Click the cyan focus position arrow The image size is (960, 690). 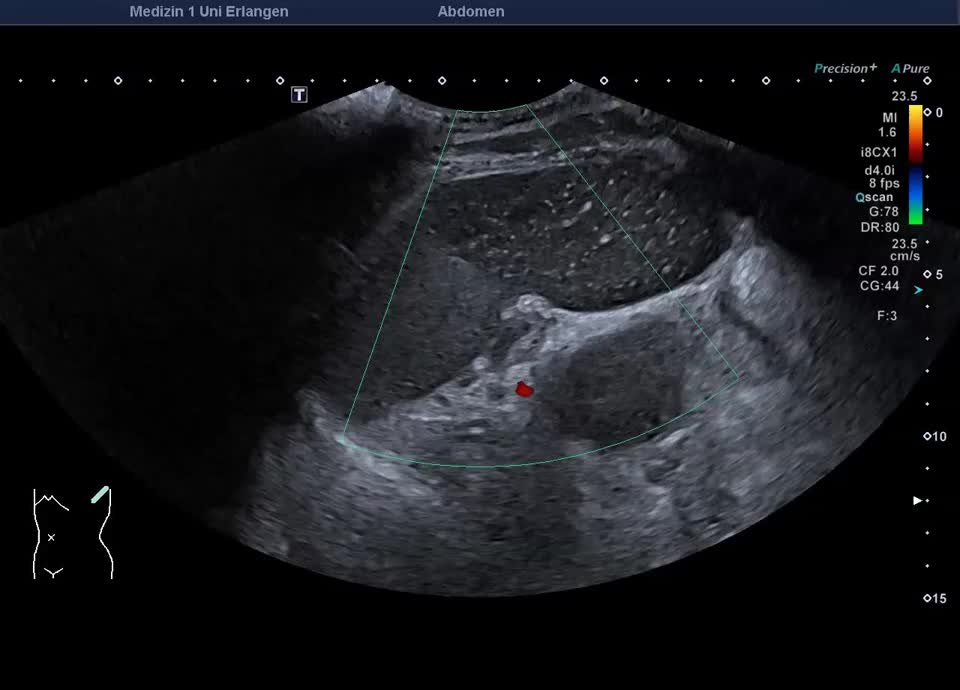(918, 289)
